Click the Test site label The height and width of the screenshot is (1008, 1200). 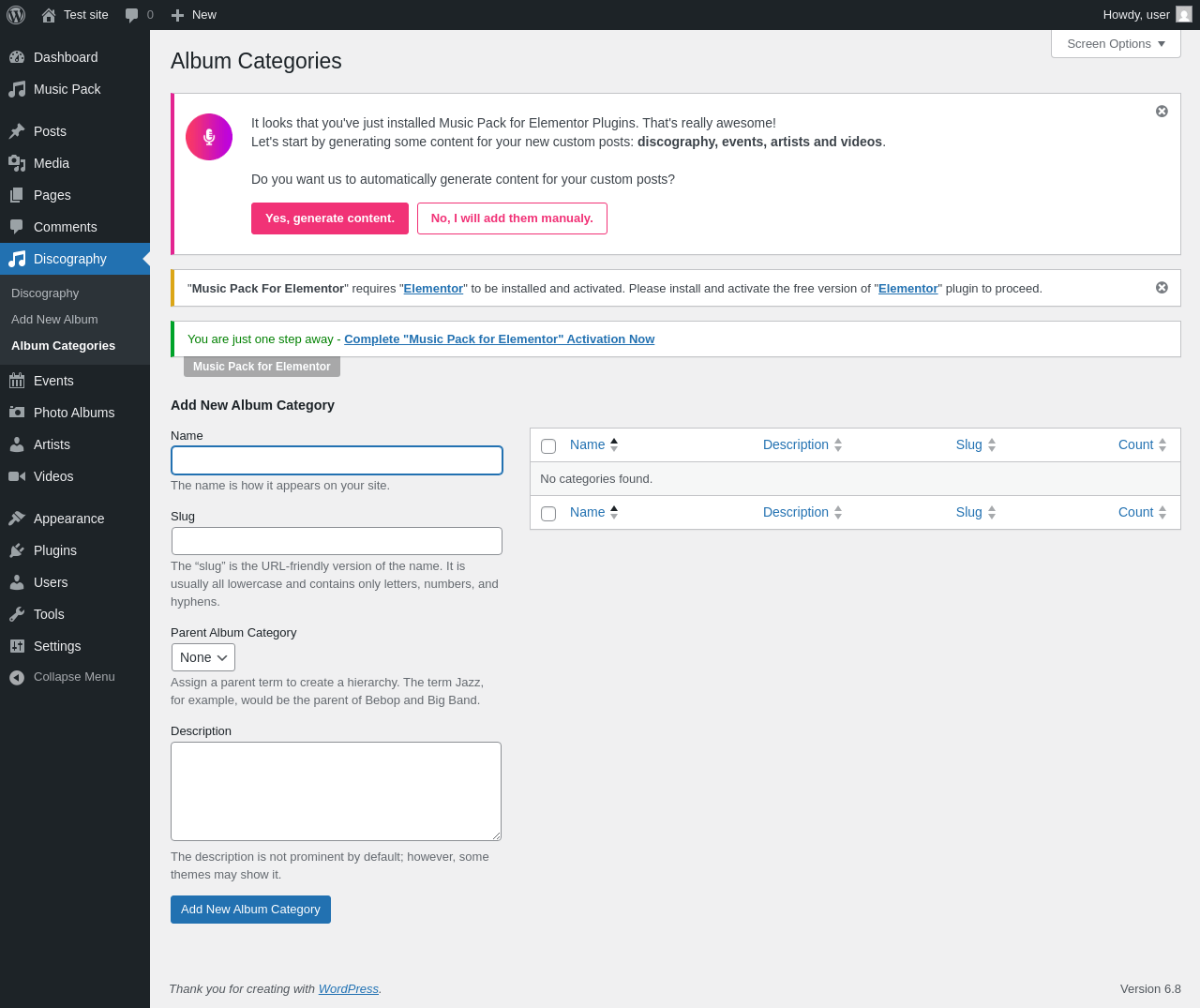pyautogui.click(x=86, y=15)
